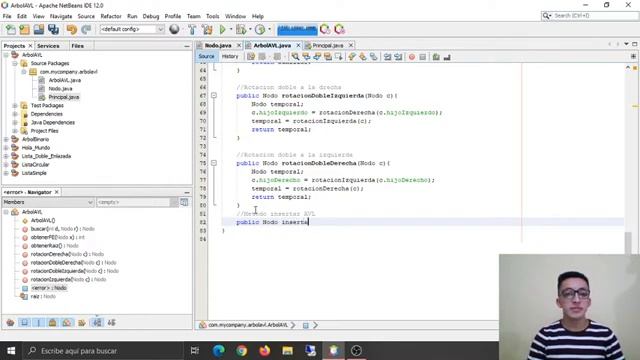
Task: Toggle Sort by Name in Navigator
Action: click(97, 323)
